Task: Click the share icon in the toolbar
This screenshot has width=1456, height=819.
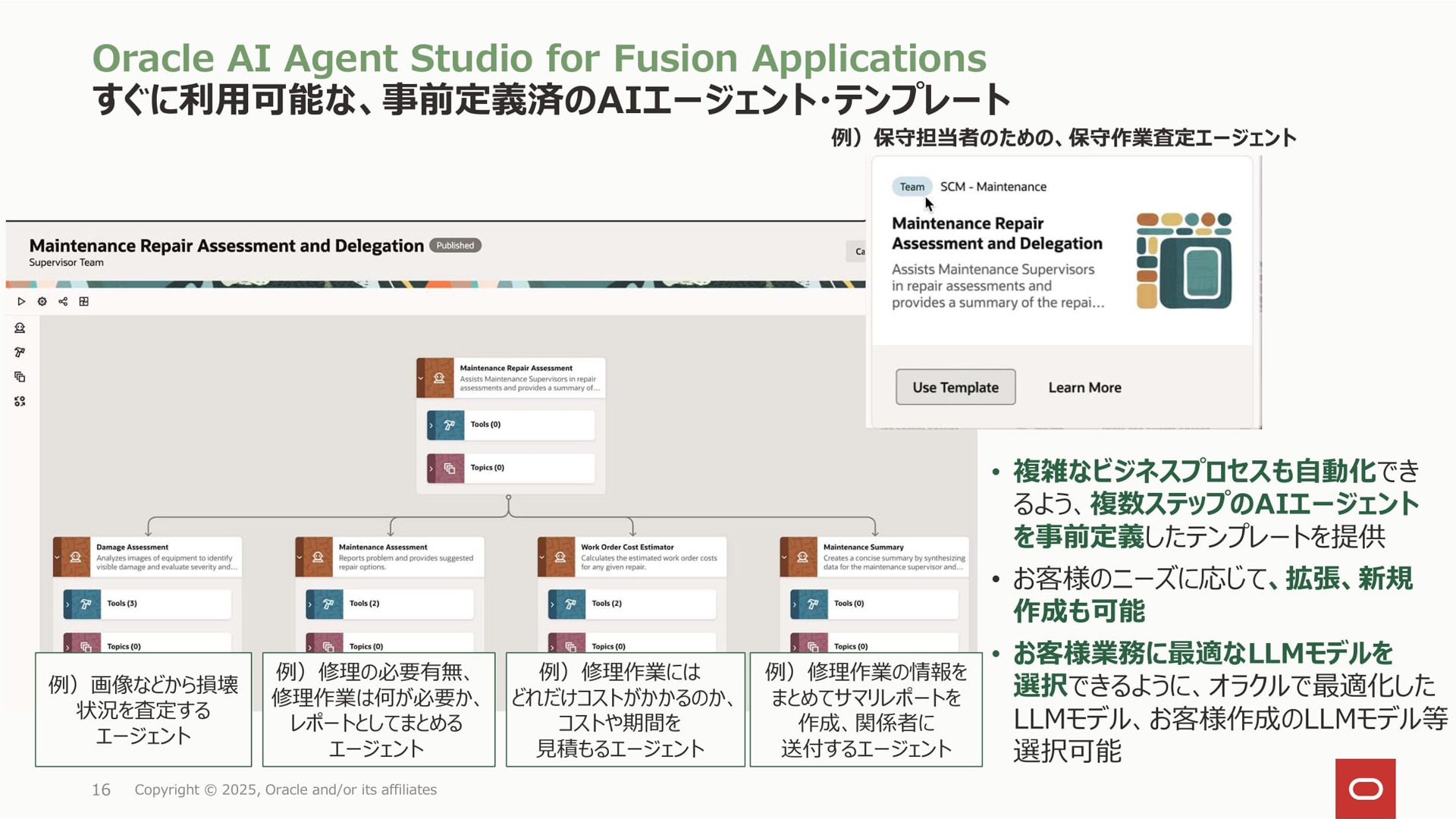Action: 63,302
